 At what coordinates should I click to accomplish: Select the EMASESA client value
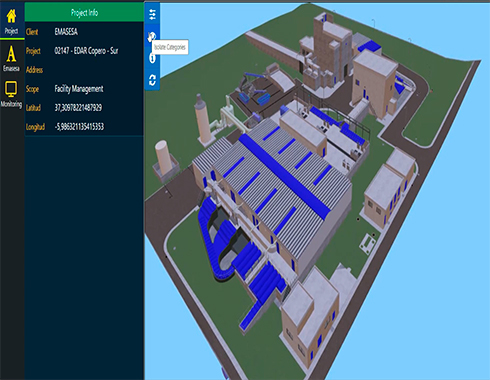66,32
